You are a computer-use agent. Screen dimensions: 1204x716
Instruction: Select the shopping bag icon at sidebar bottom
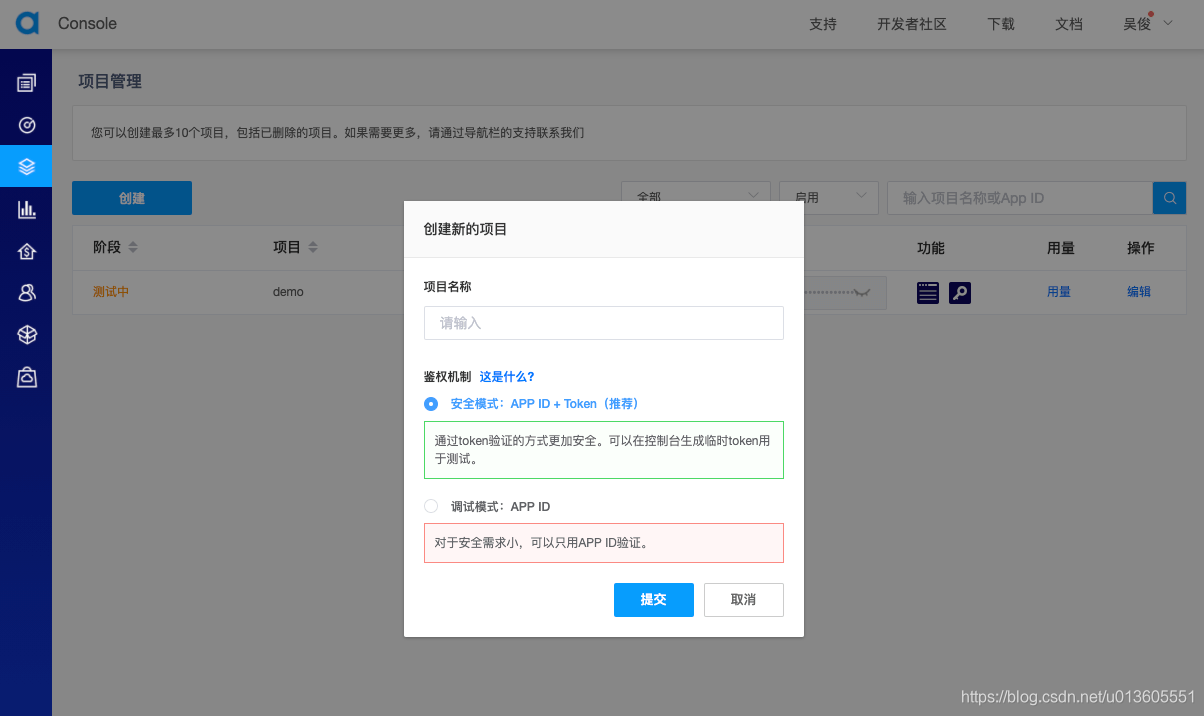coord(26,376)
